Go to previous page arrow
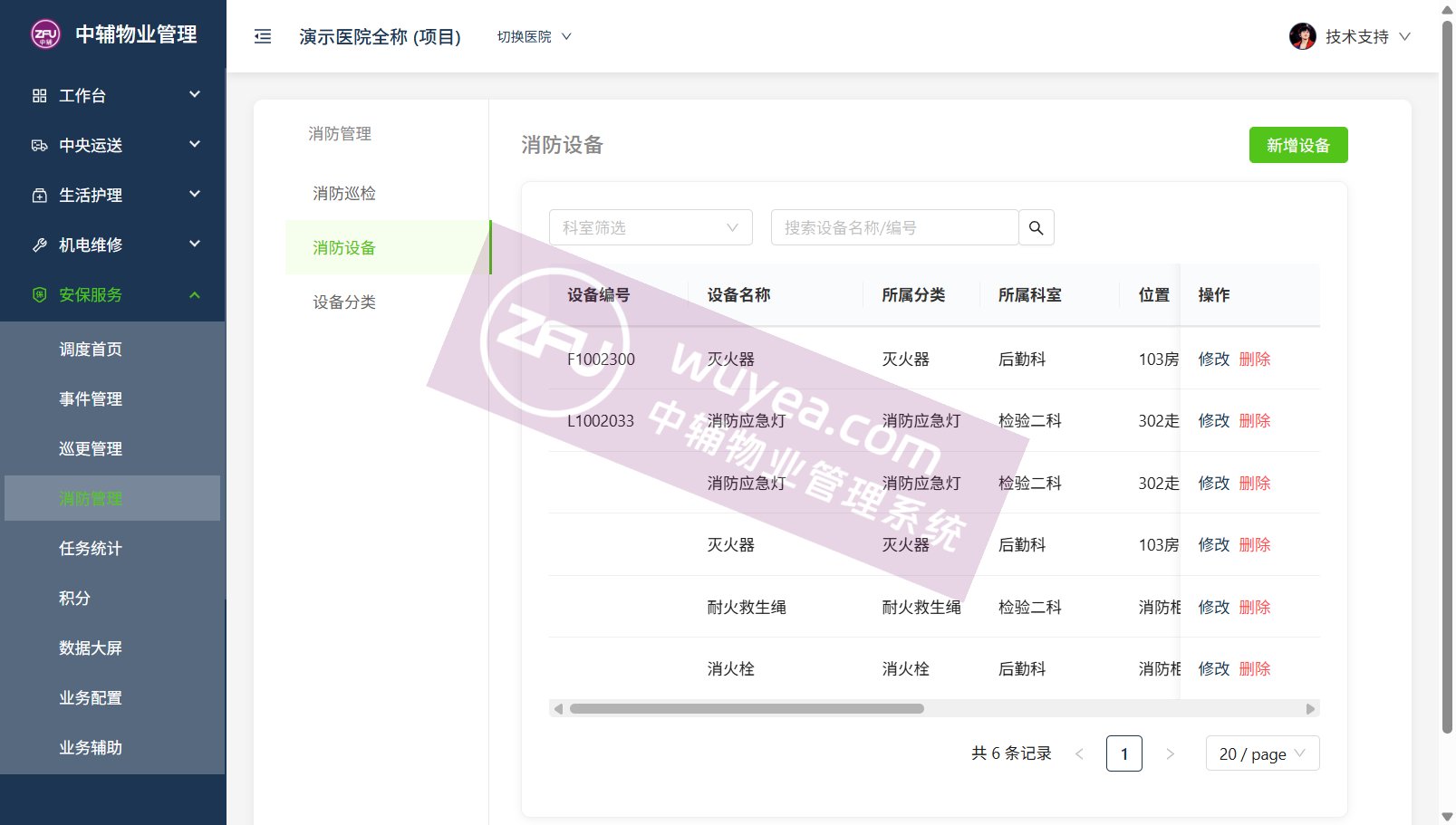The height and width of the screenshot is (825, 1456). tap(1079, 753)
